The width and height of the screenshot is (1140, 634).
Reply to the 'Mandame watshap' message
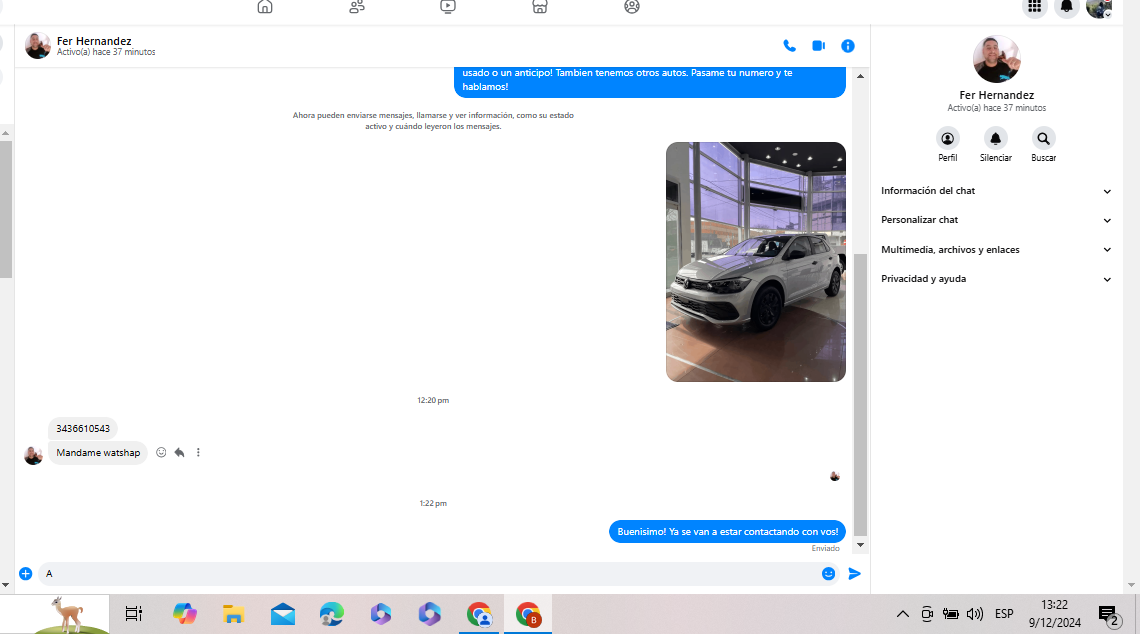click(179, 453)
